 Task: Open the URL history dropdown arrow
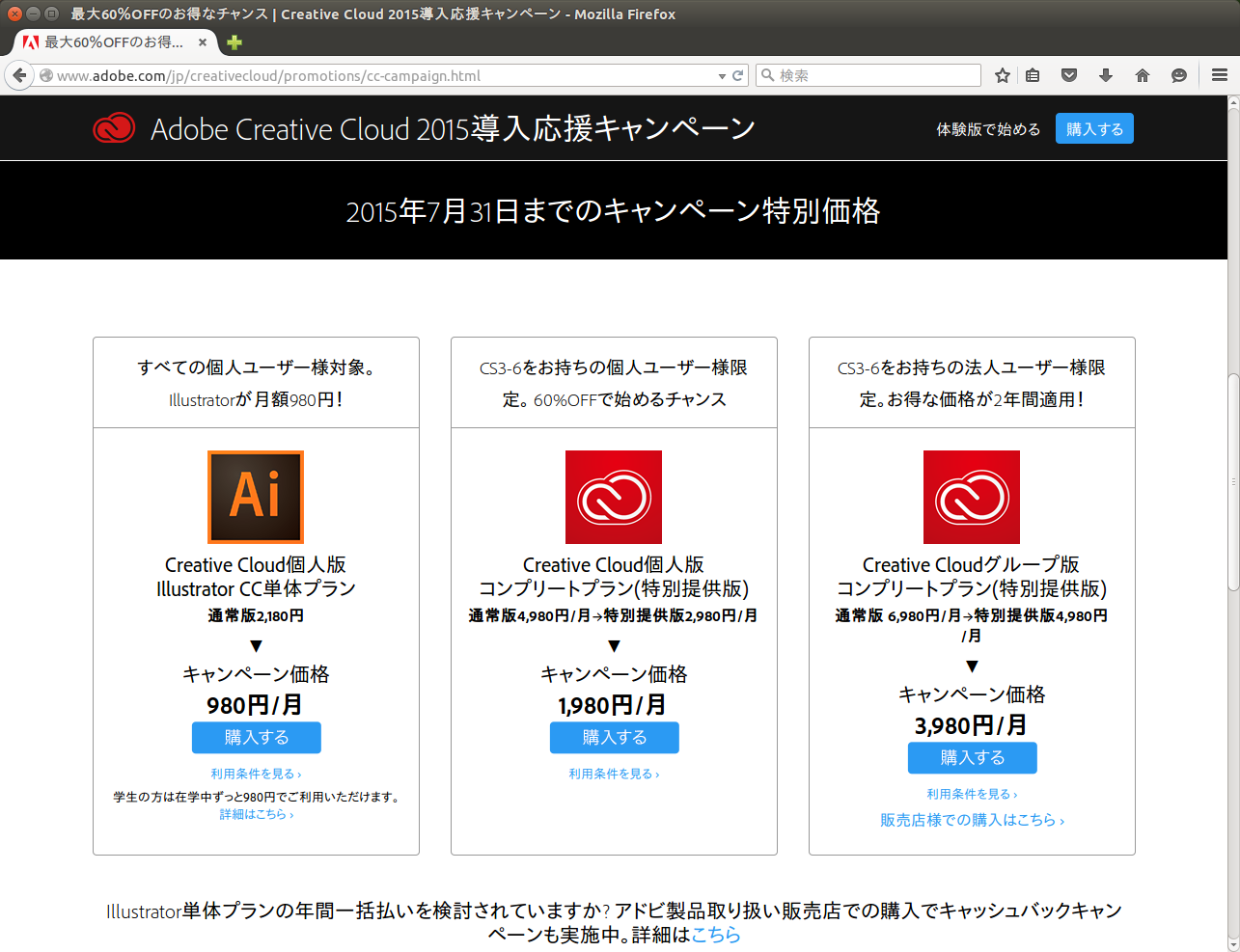coord(722,76)
